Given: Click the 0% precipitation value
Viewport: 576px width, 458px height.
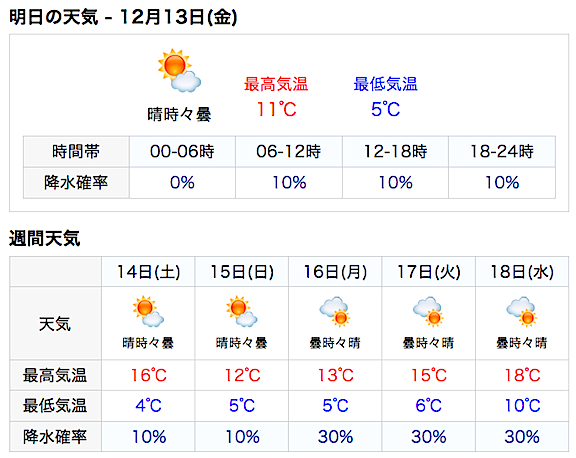Looking at the screenshot, I should [182, 183].
